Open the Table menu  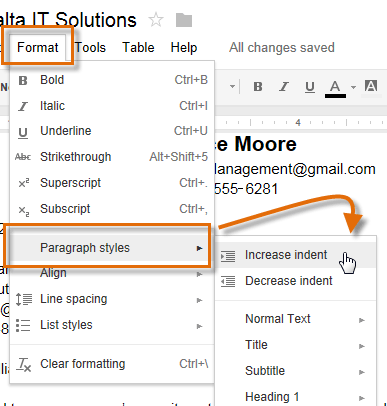point(138,47)
